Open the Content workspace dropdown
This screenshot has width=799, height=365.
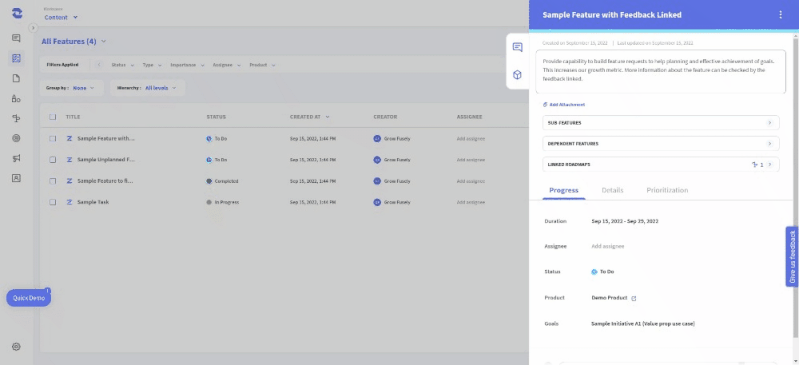61,17
